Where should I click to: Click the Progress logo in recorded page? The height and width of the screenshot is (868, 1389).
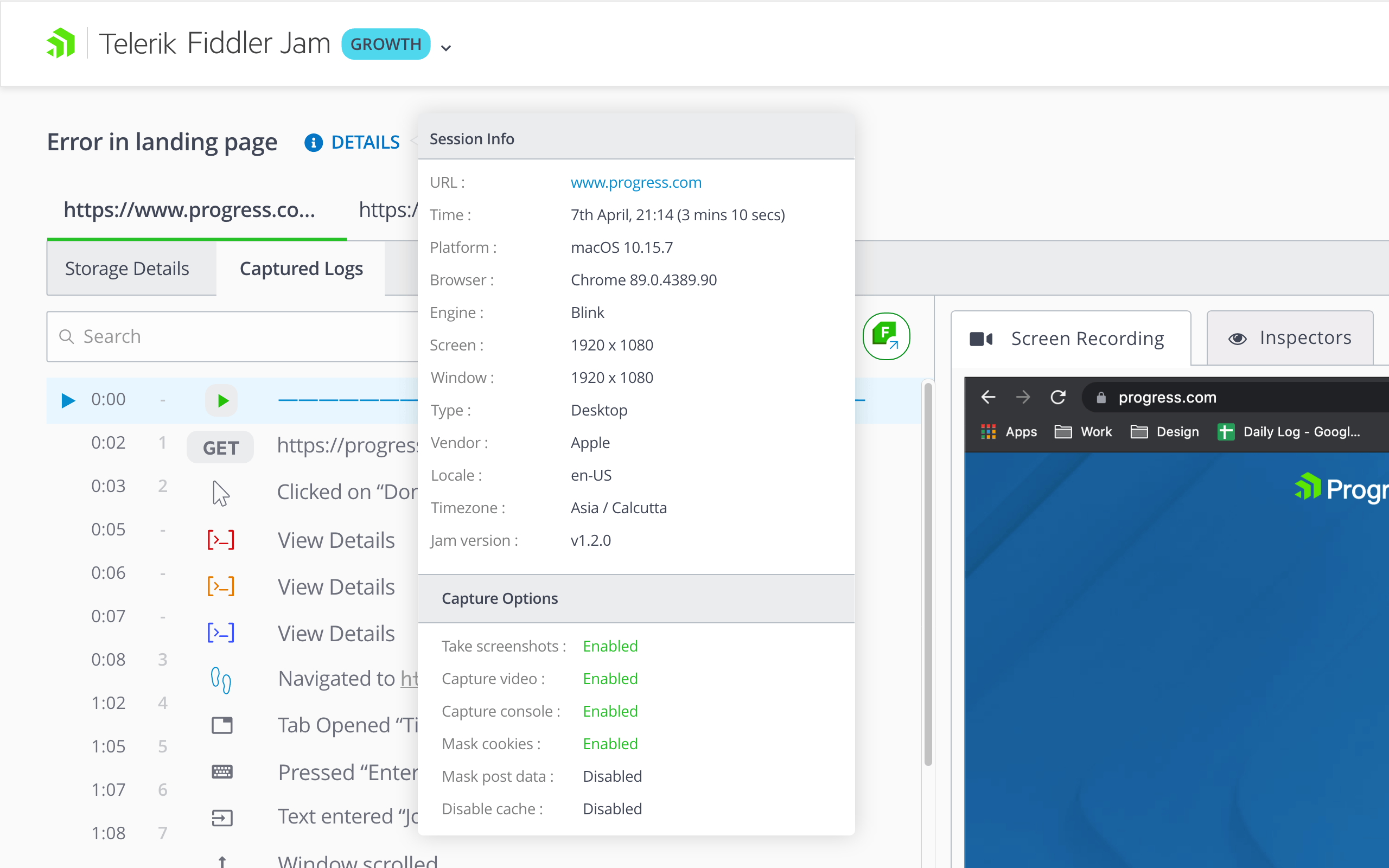(1341, 488)
